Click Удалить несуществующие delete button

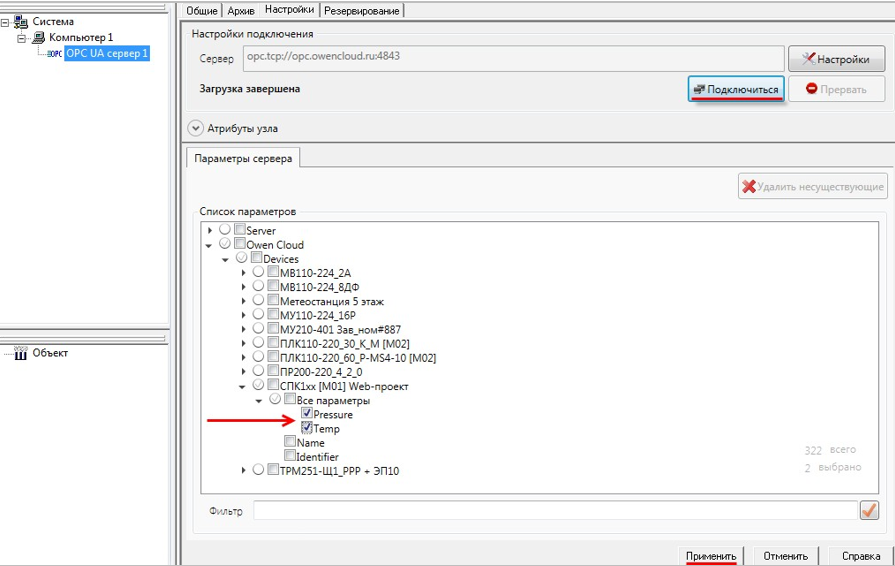coord(812,186)
